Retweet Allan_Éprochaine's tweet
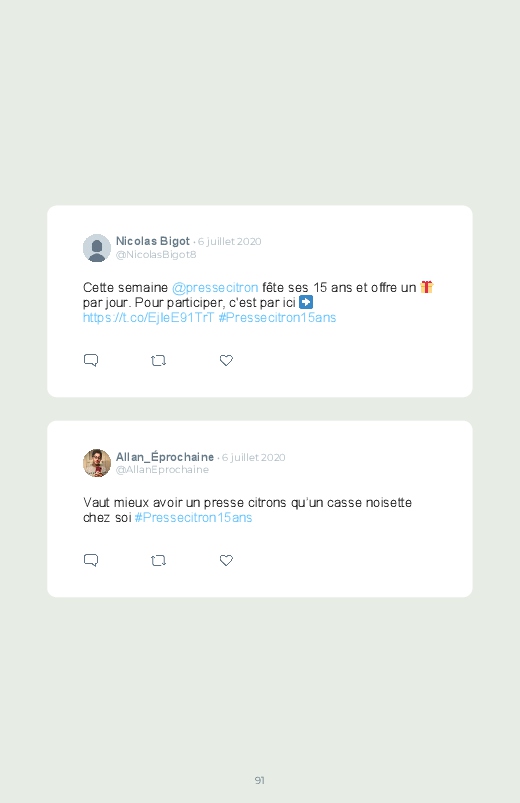 (x=158, y=561)
